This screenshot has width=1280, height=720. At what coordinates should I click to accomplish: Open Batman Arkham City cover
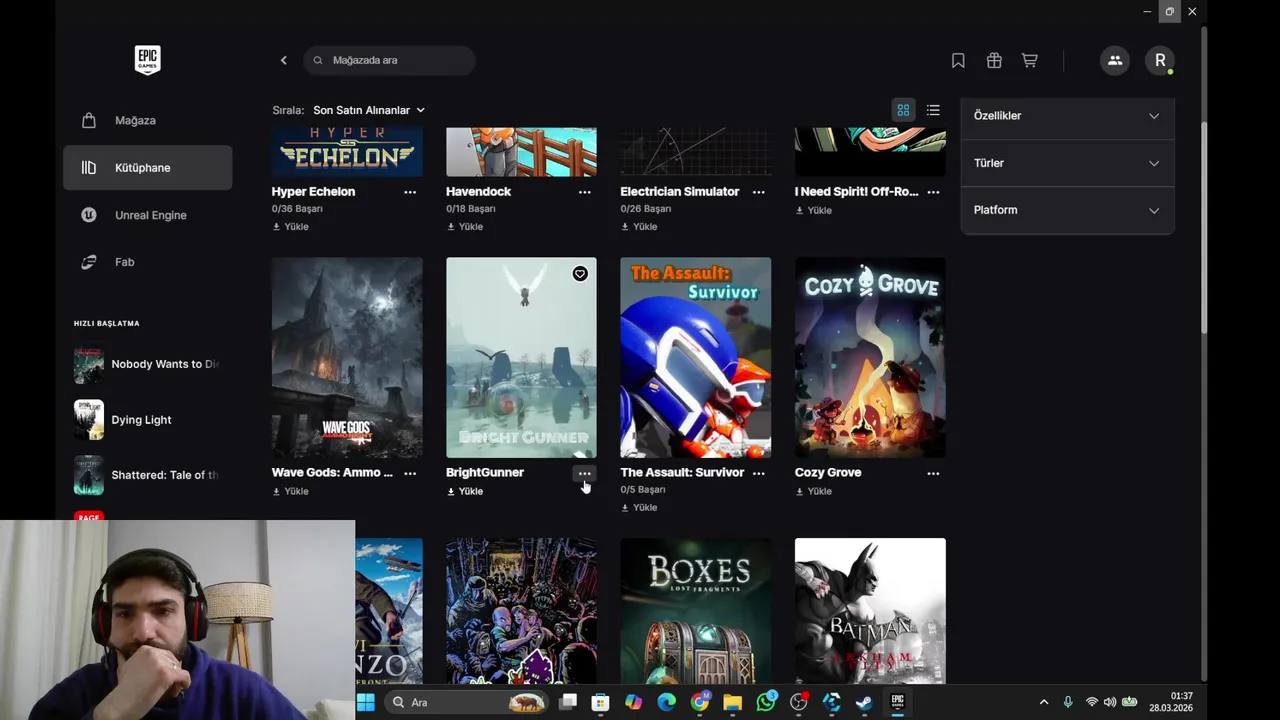coord(870,611)
